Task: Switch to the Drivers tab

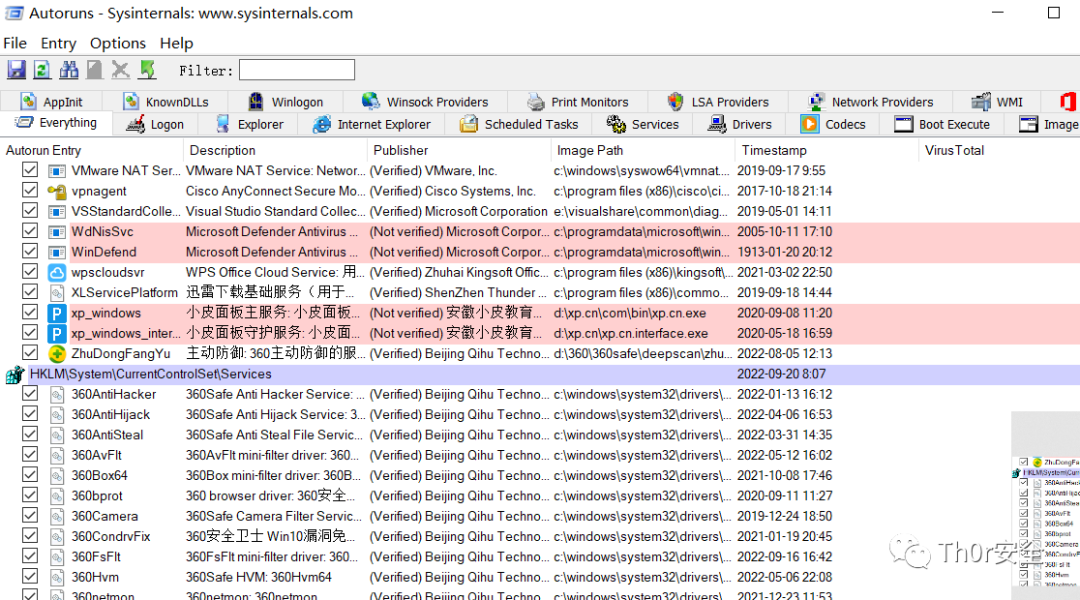Action: tap(740, 124)
